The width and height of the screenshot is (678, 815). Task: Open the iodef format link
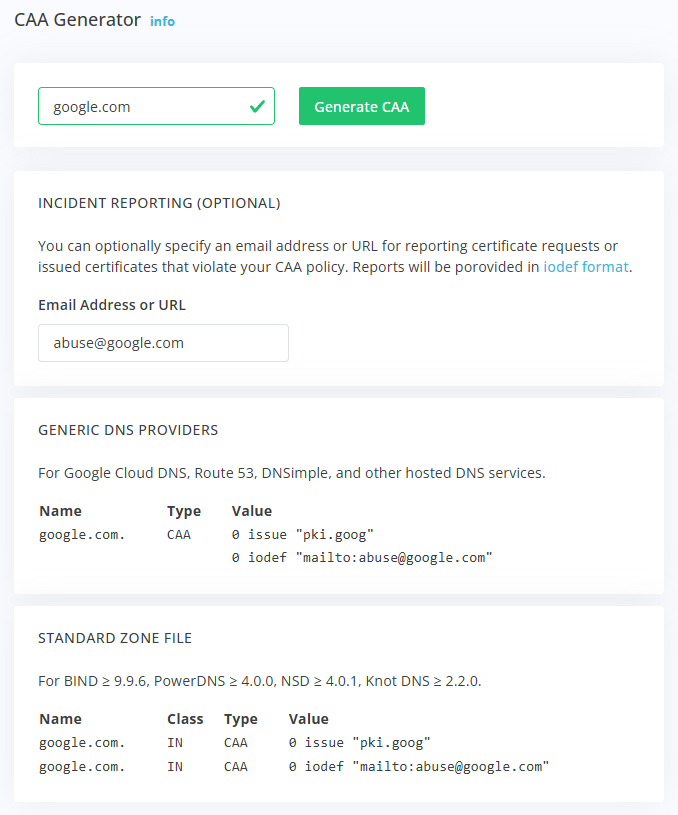click(x=585, y=266)
